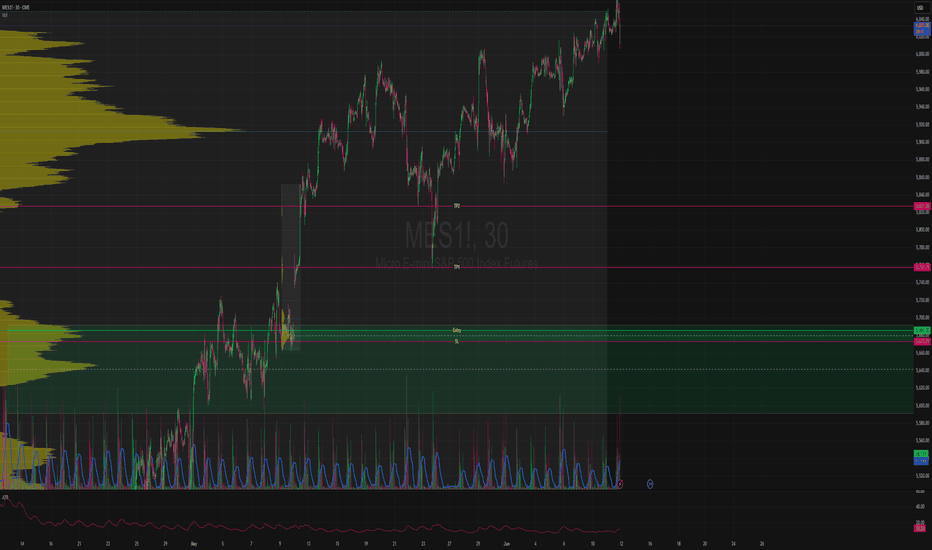Click the TP2 pink price tag on the price axis
932x550 pixels.
(922, 206)
